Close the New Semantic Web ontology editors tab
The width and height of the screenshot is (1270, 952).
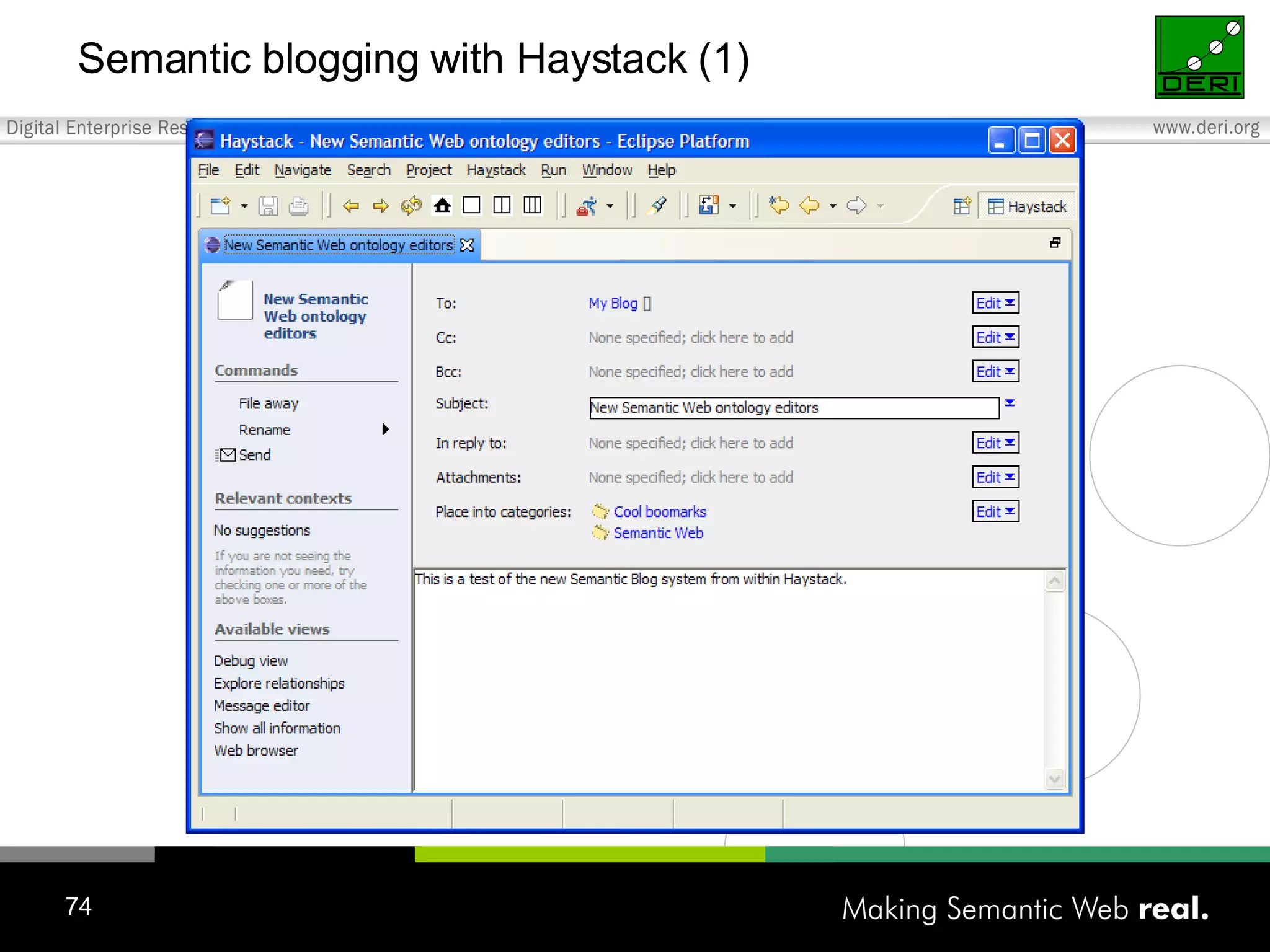(x=467, y=245)
